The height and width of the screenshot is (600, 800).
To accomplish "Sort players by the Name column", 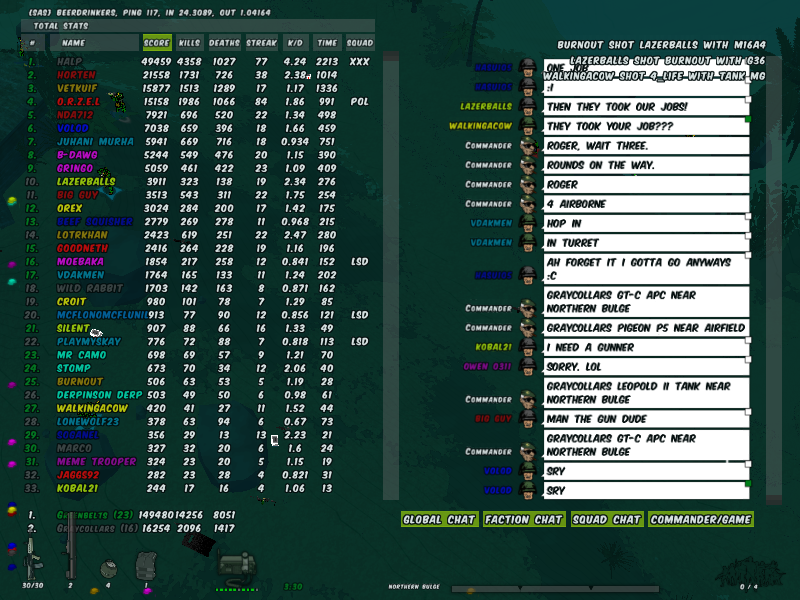I will [94, 43].
